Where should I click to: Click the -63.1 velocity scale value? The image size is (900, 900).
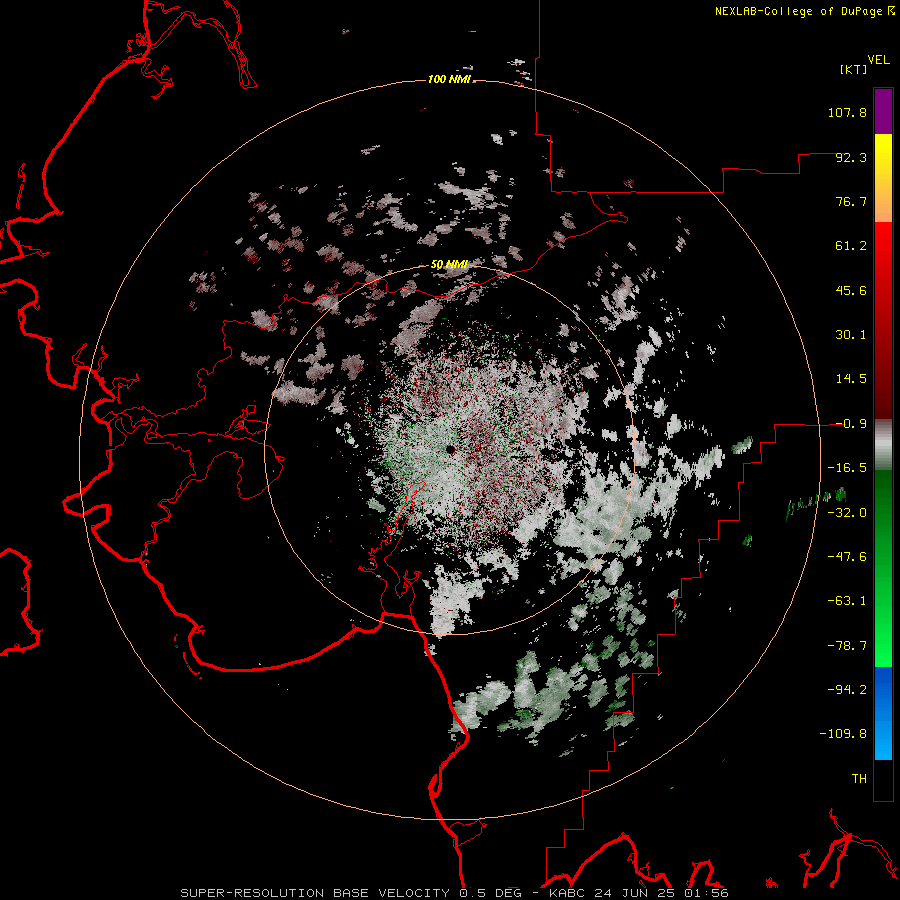point(847,601)
